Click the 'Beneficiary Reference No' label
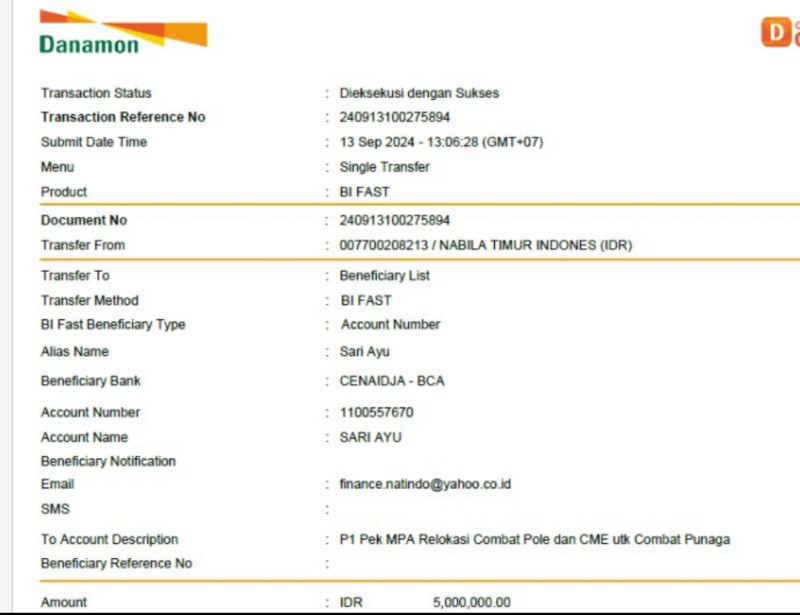This screenshot has height=615, width=800. point(116,563)
